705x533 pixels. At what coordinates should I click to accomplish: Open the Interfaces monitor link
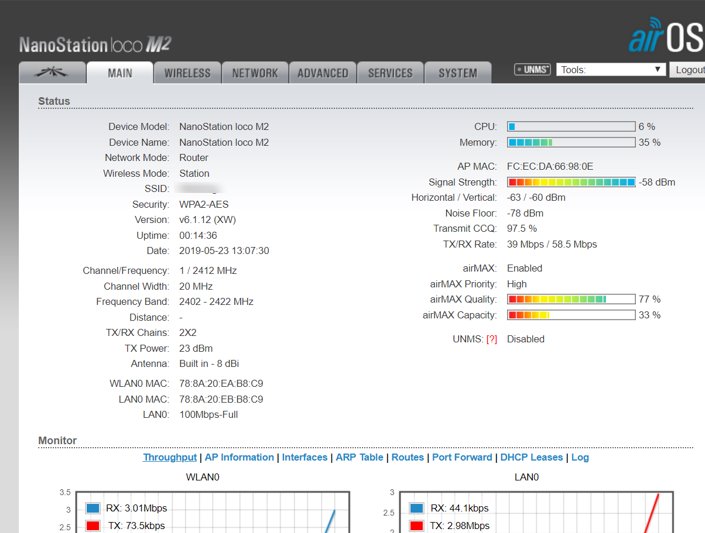point(304,457)
